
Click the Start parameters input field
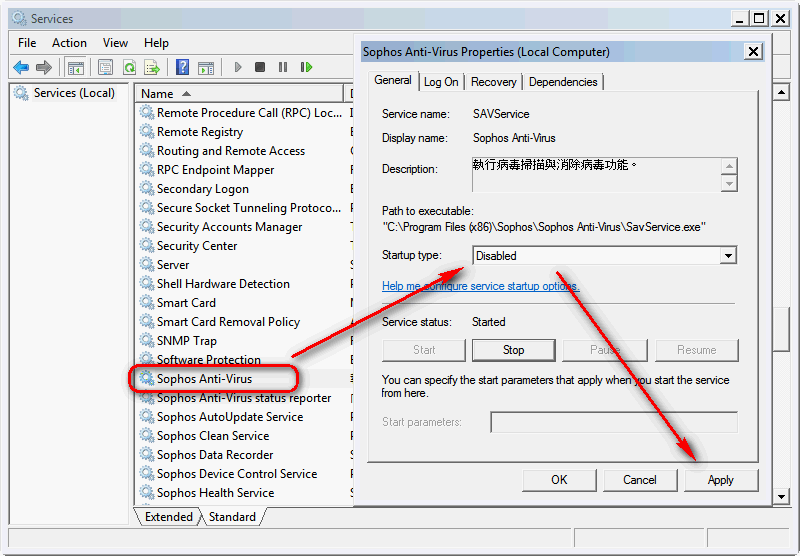click(614, 422)
